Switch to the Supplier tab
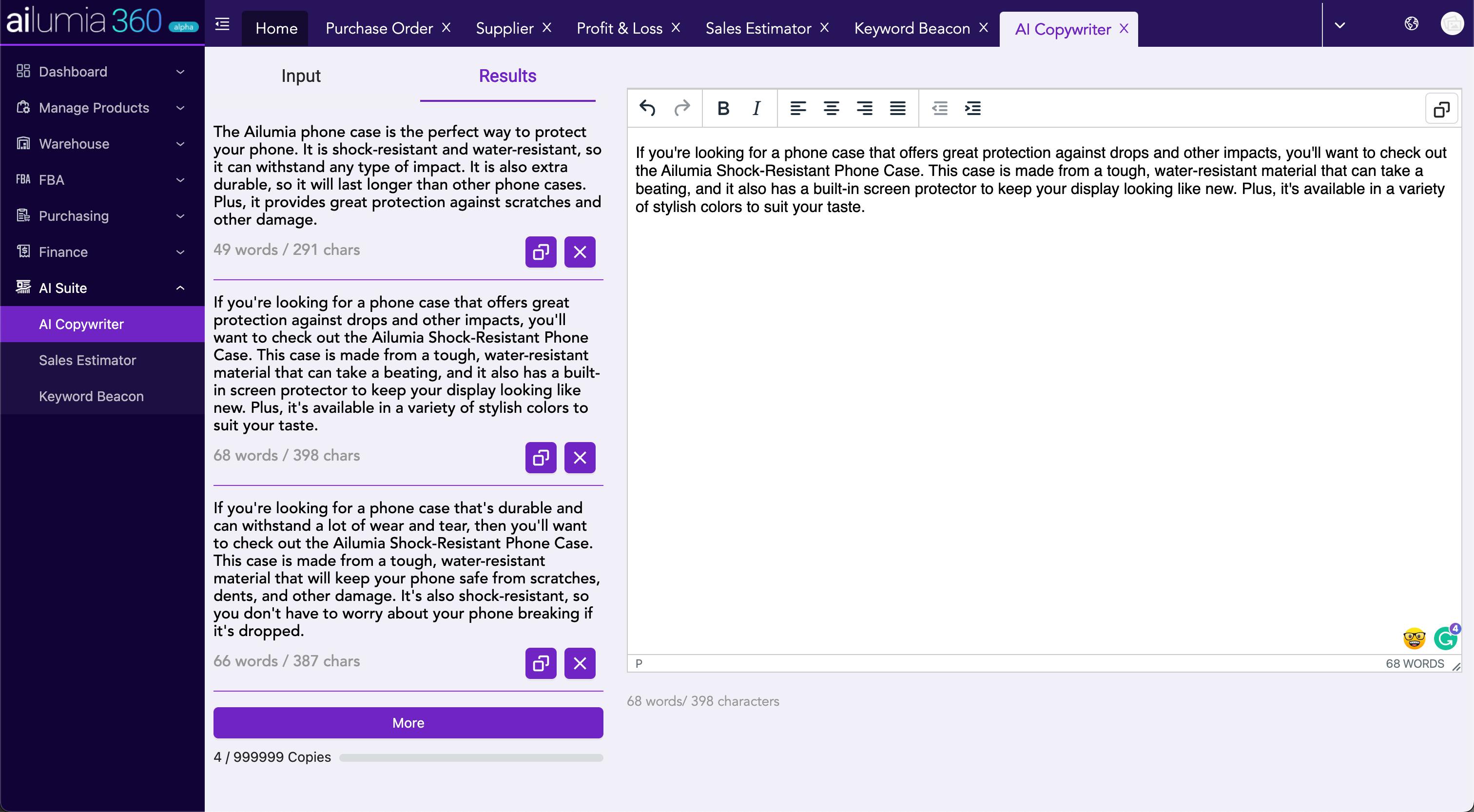 click(x=504, y=28)
